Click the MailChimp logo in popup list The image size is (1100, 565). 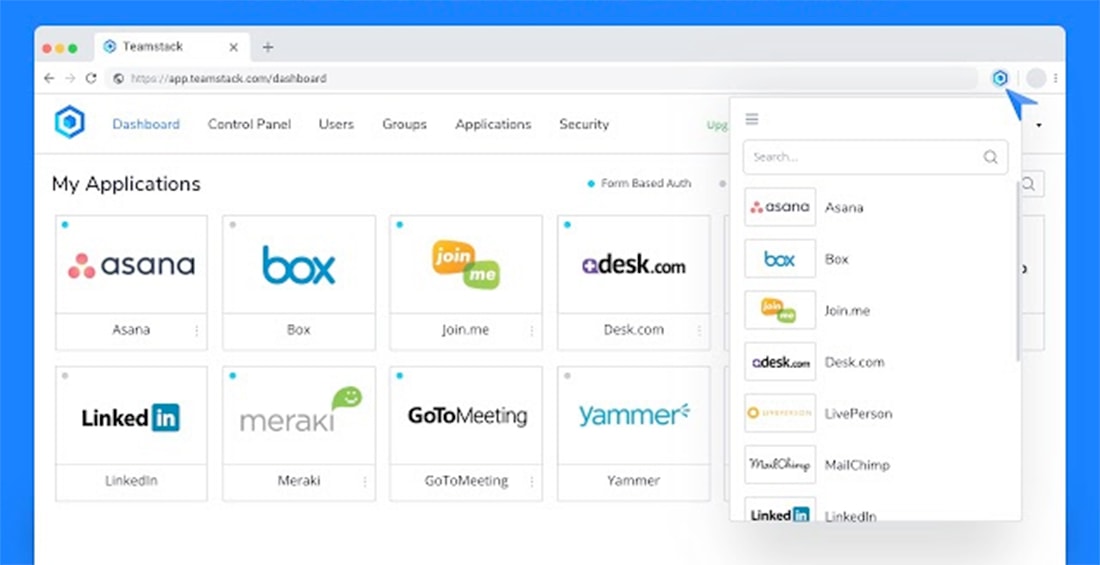coord(780,465)
